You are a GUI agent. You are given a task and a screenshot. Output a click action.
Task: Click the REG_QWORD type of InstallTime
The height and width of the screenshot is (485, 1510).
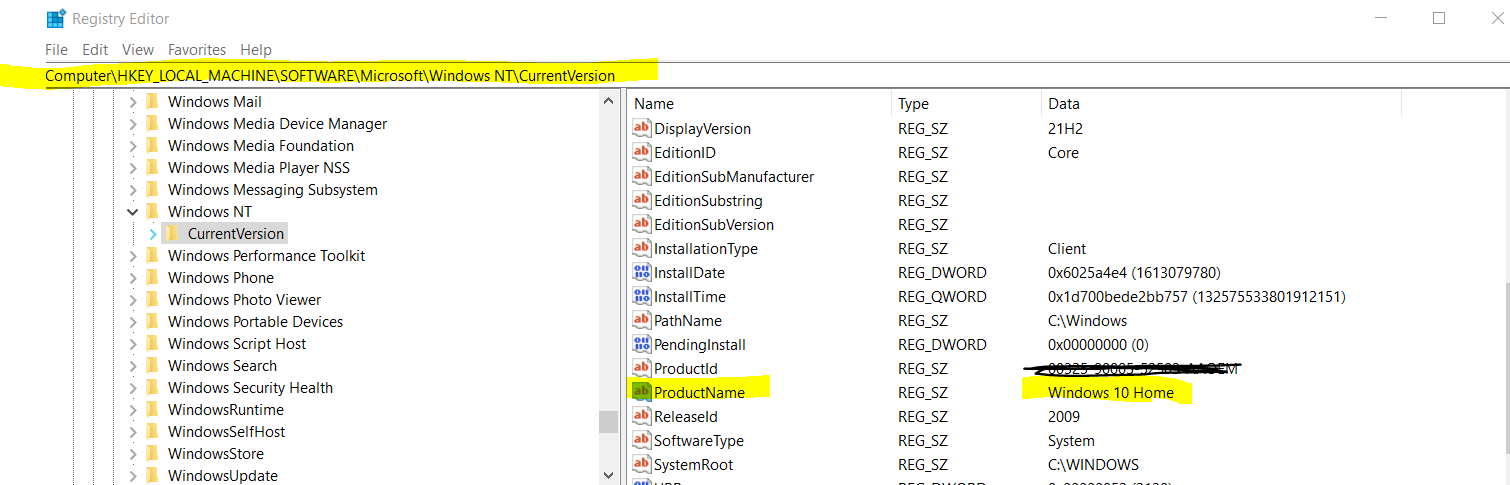(x=942, y=296)
